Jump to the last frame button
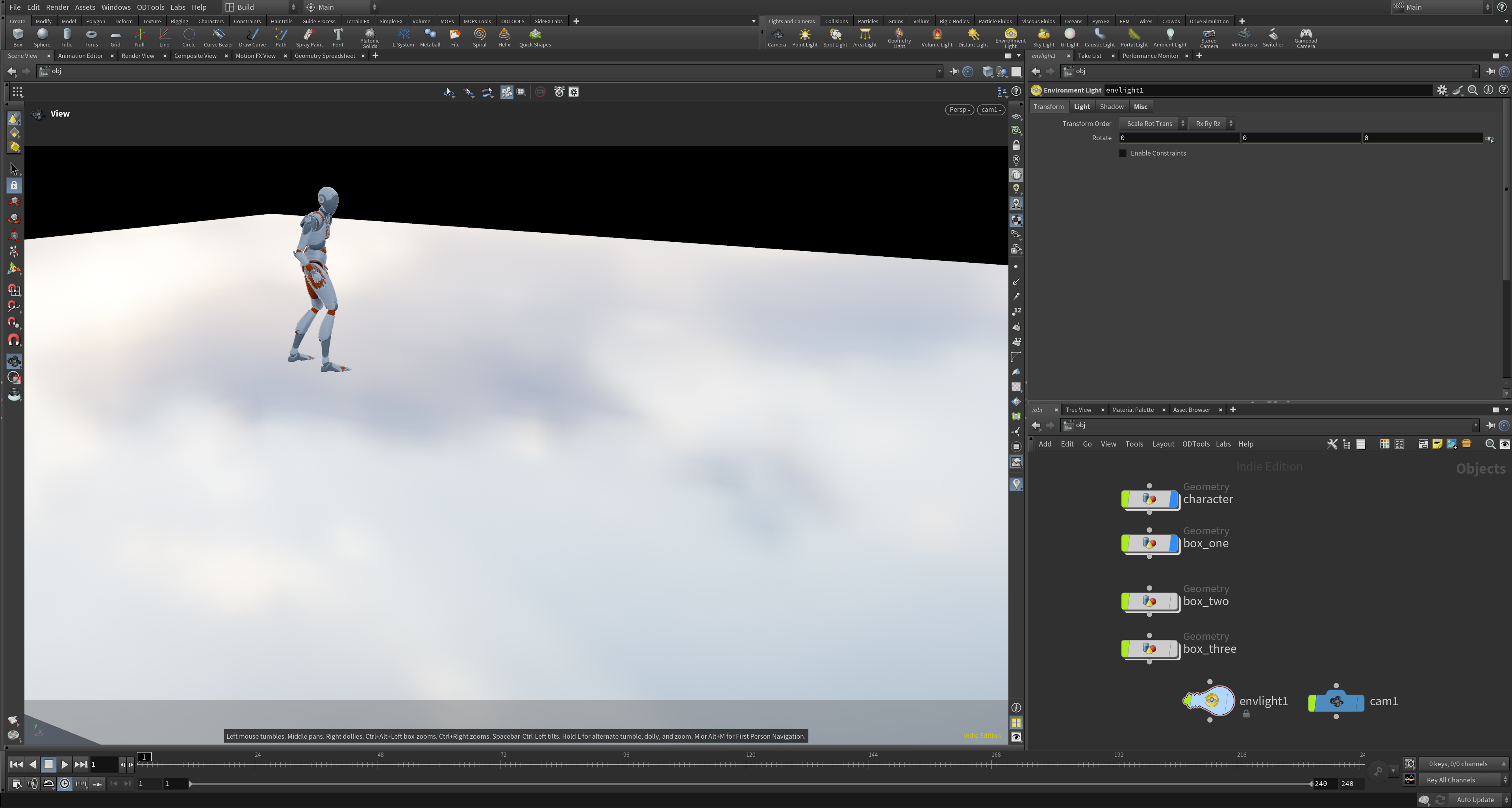The height and width of the screenshot is (808, 1512). pyautogui.click(x=81, y=765)
